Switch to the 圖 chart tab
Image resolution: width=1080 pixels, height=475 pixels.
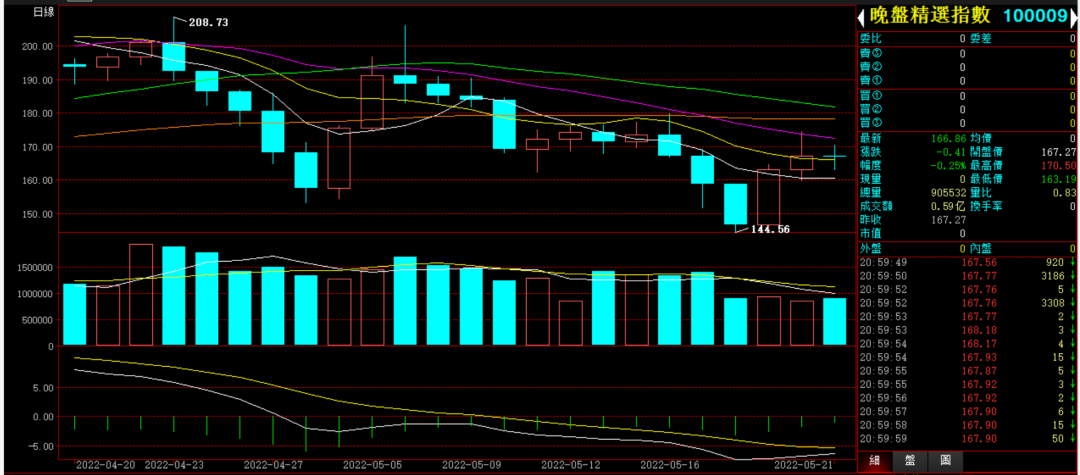[x=945, y=461]
